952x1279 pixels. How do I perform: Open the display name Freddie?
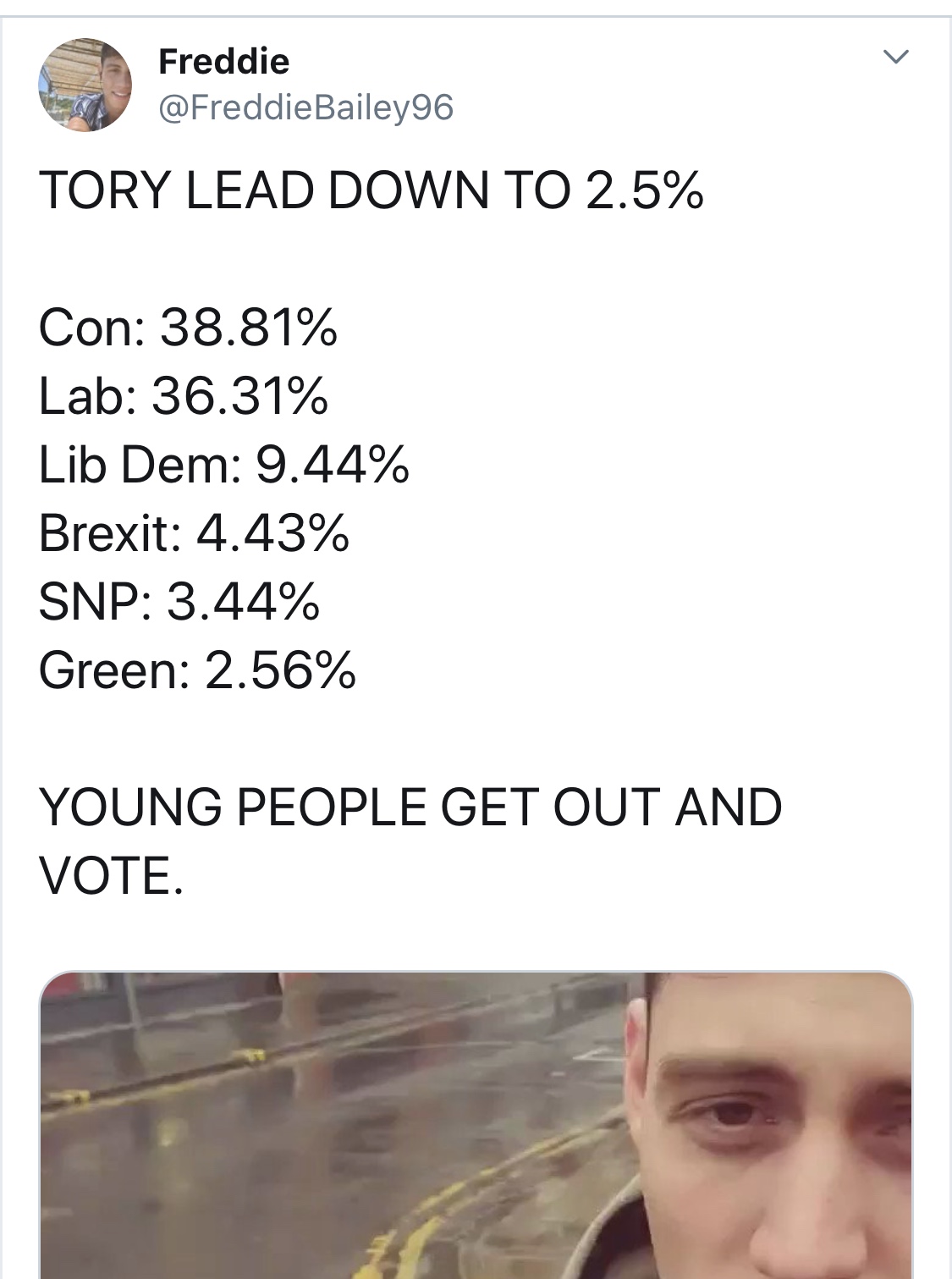(x=224, y=61)
